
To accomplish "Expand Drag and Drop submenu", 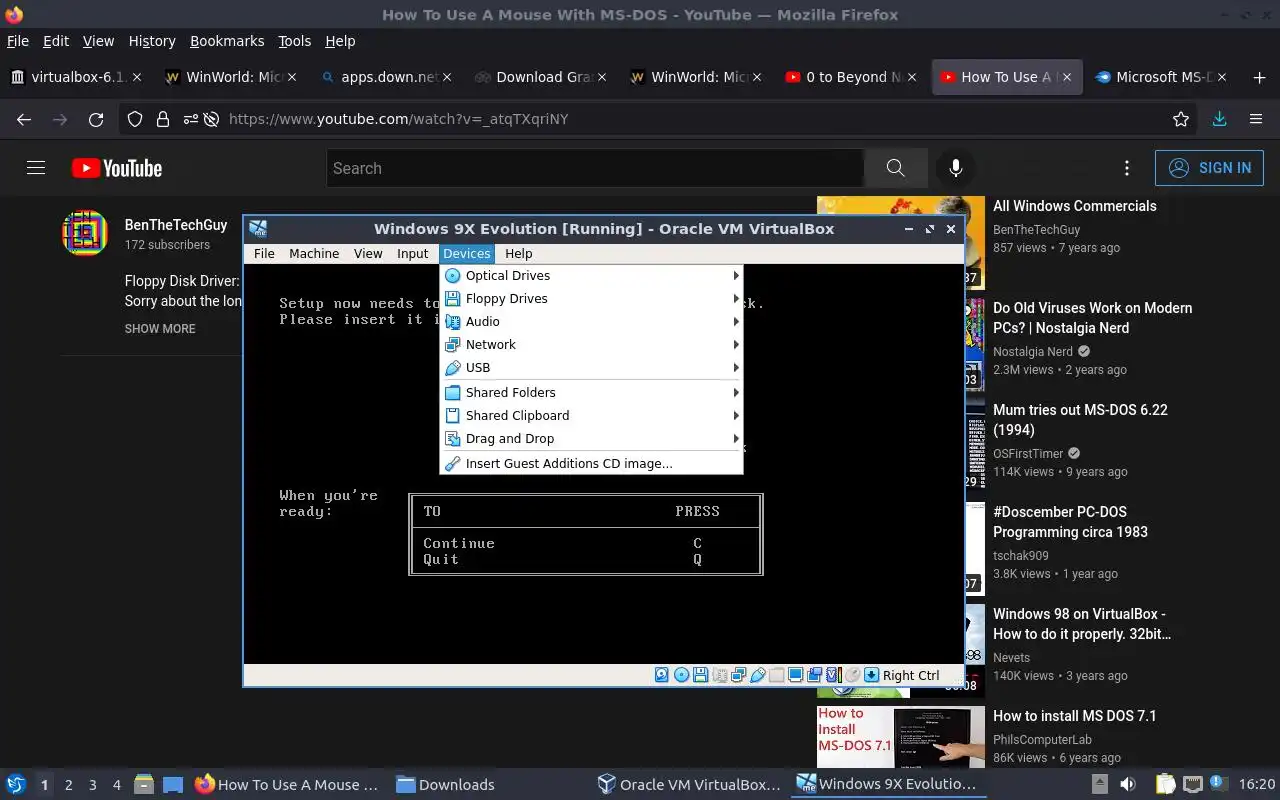I will (591, 438).
